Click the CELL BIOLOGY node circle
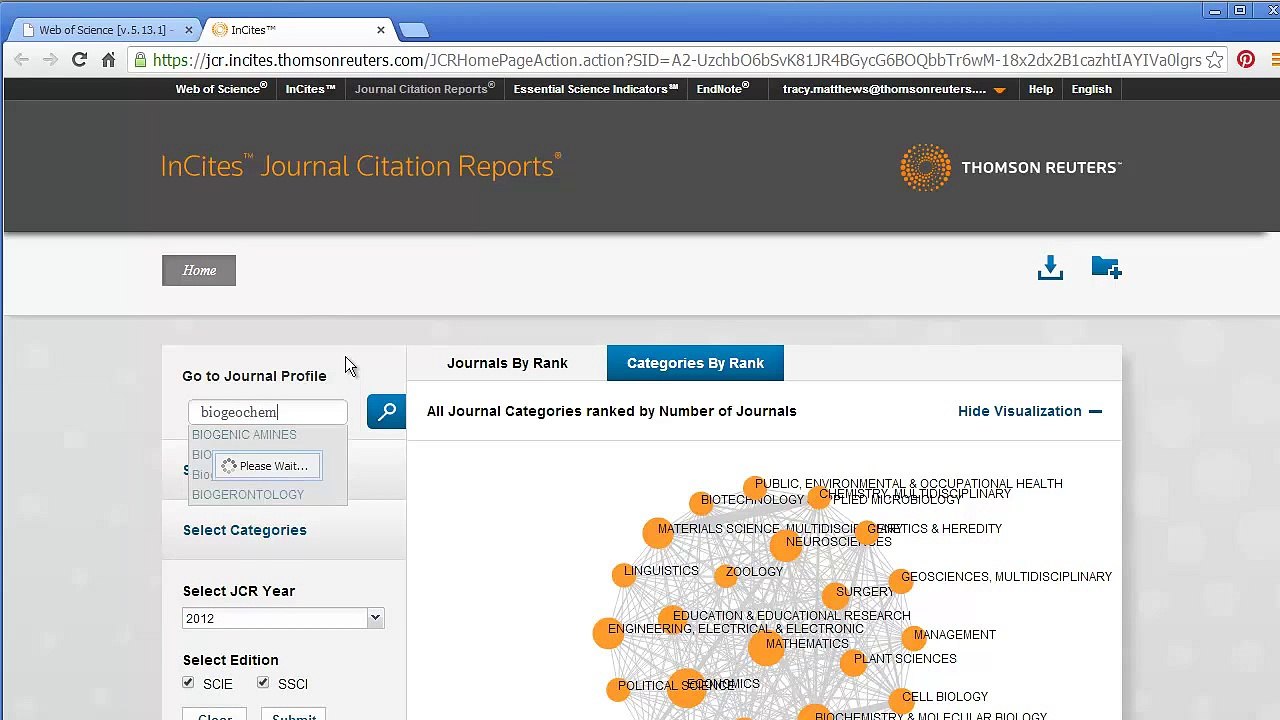 [x=901, y=700]
